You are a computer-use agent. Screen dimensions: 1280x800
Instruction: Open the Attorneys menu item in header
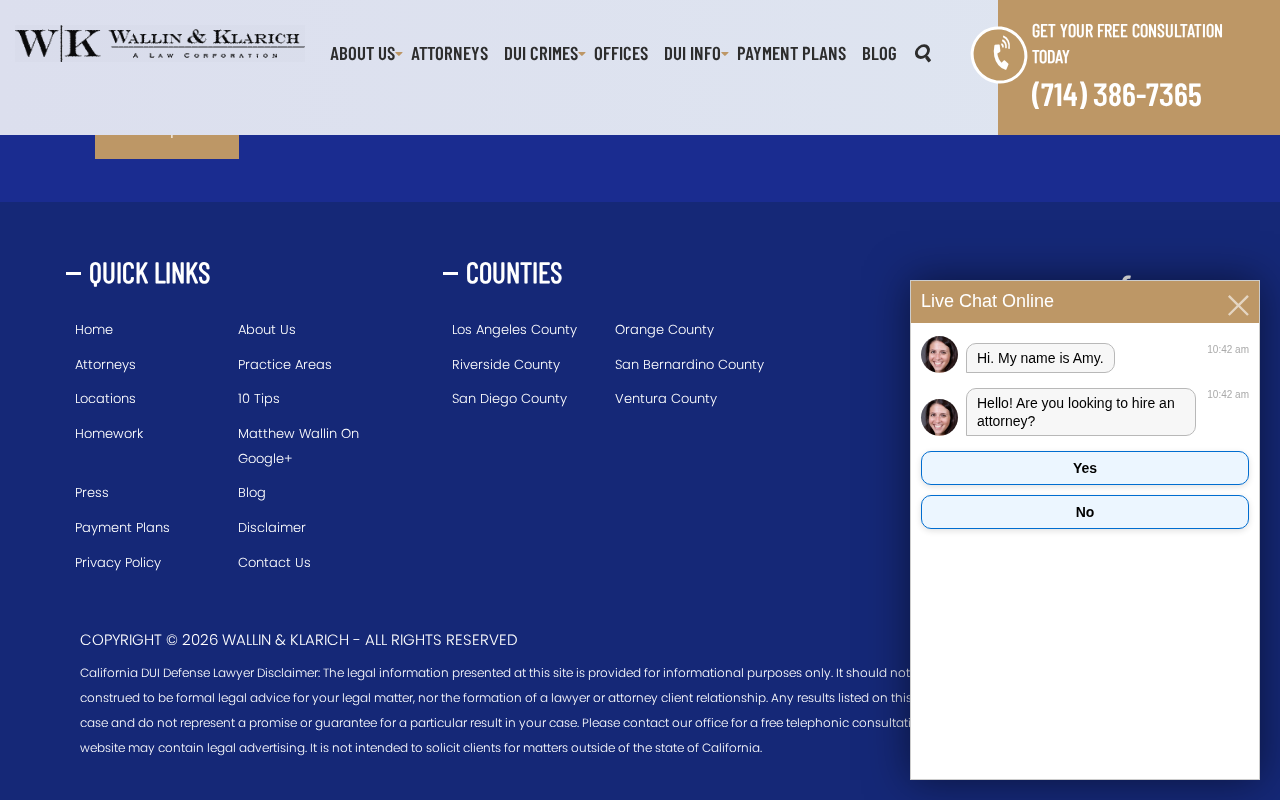pyautogui.click(x=449, y=53)
